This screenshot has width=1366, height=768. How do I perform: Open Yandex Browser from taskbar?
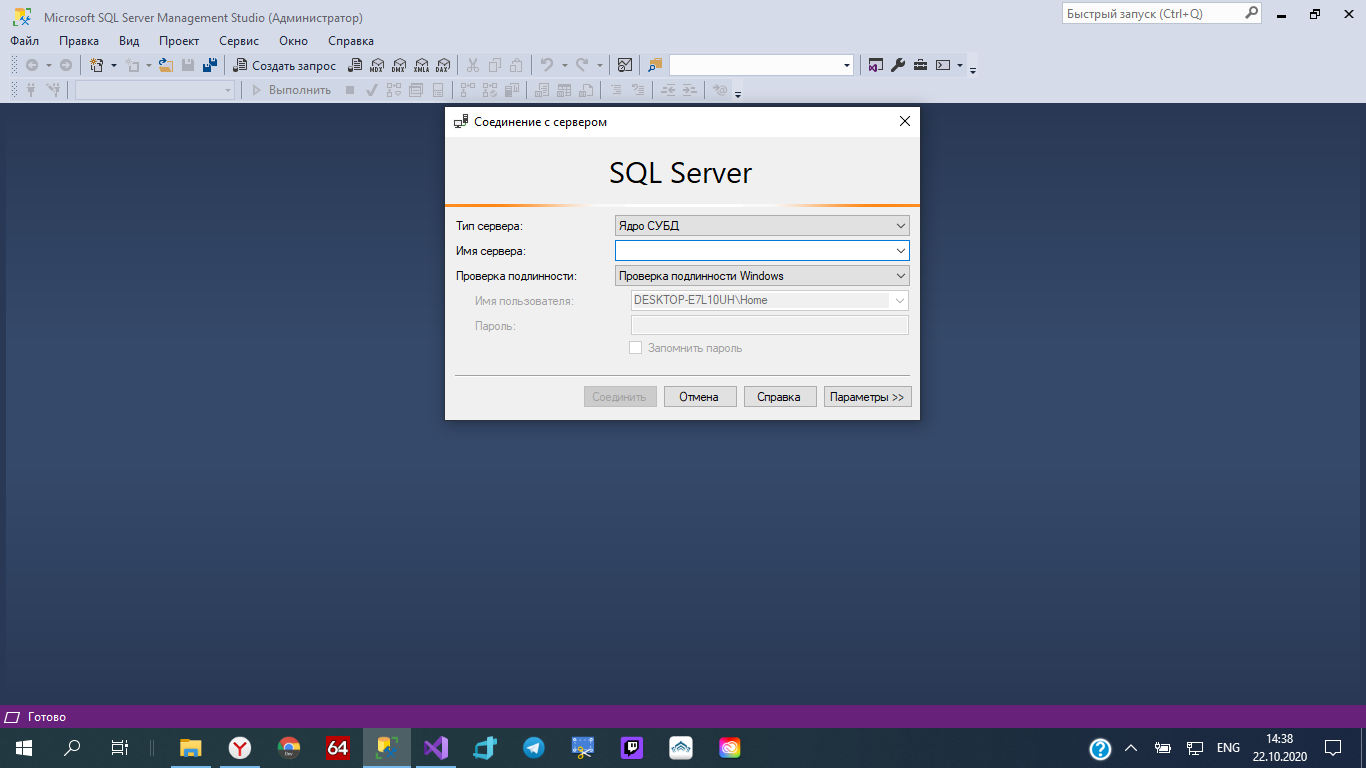tap(240, 748)
